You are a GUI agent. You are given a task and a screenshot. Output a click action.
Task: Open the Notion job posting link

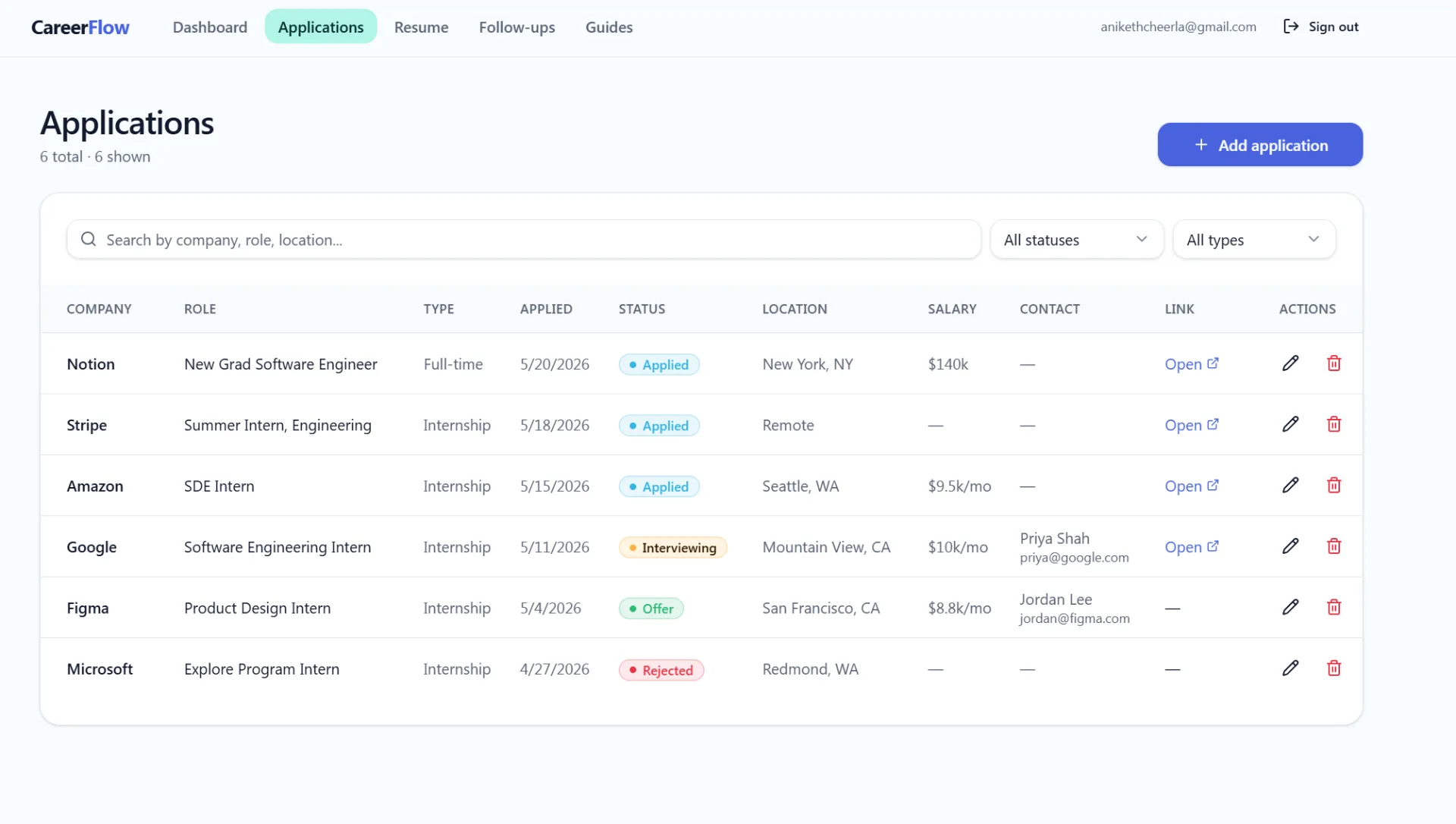pyautogui.click(x=1191, y=364)
